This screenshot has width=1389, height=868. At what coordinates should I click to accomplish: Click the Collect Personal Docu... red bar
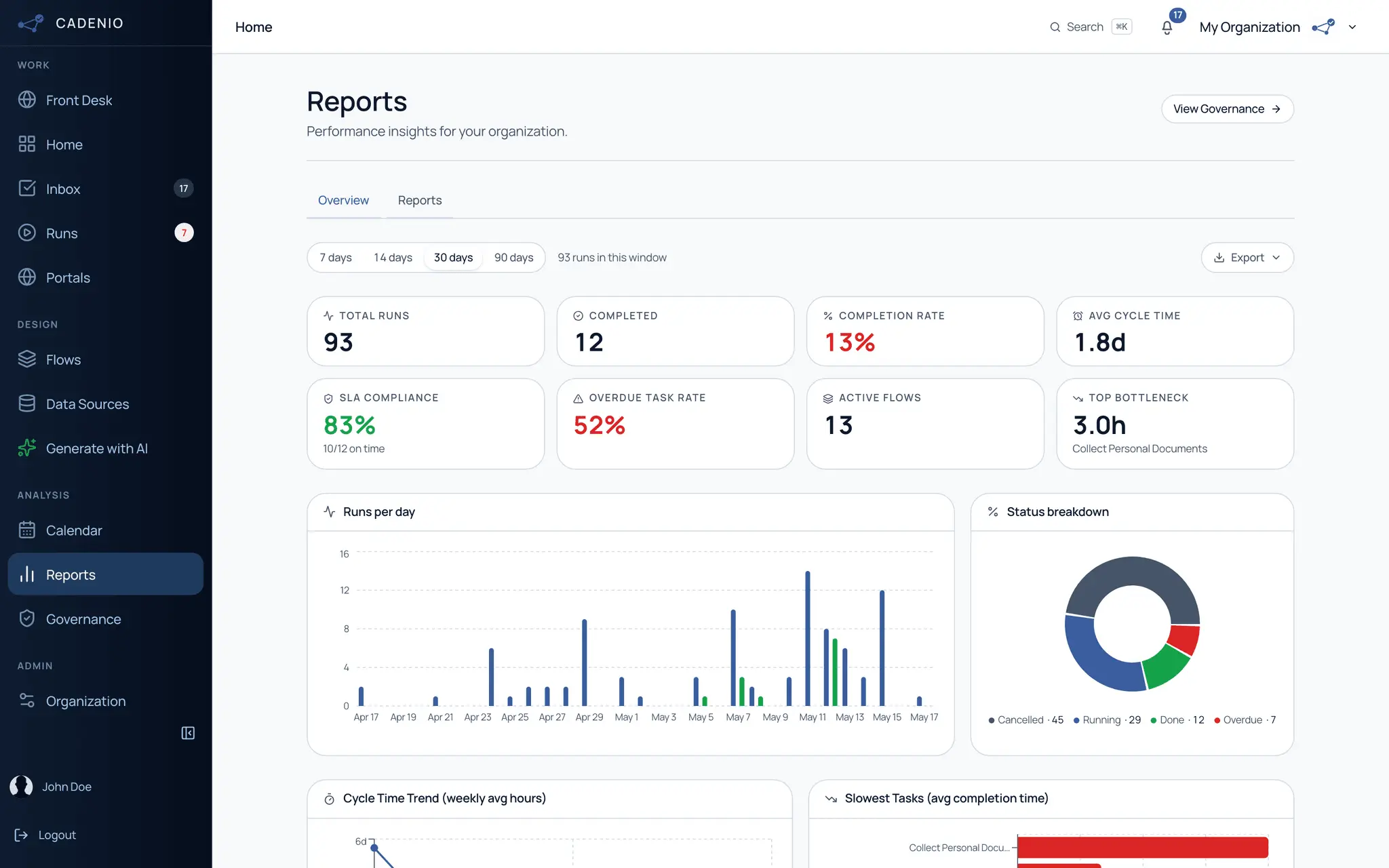[x=1143, y=848]
